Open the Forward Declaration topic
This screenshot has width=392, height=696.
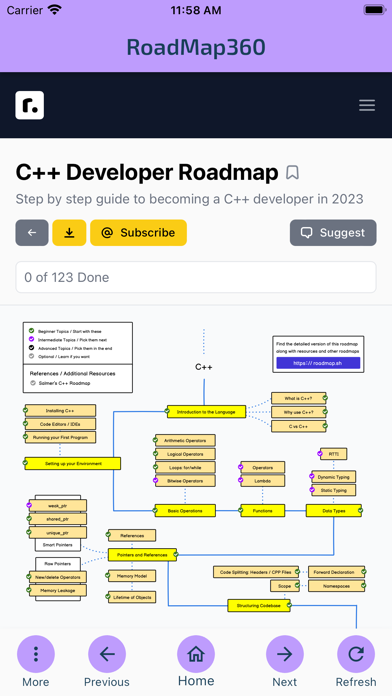point(337,572)
